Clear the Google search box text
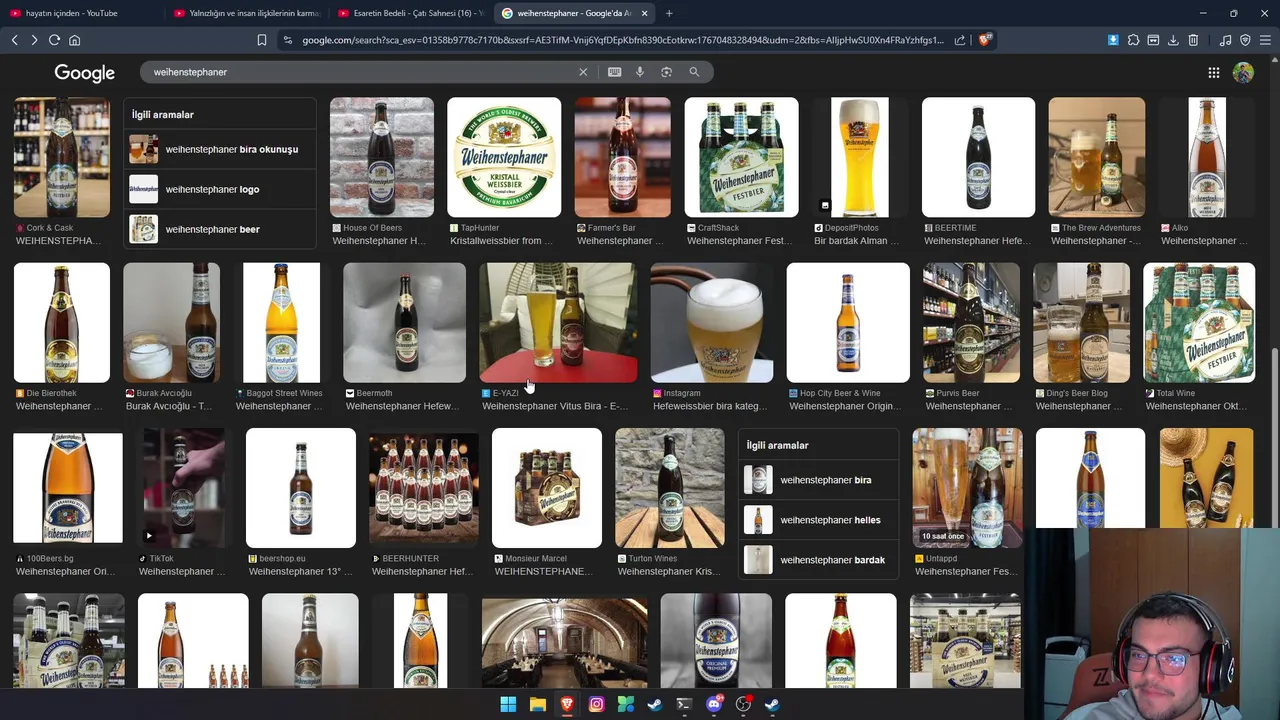This screenshot has width=1280, height=720. point(583,72)
